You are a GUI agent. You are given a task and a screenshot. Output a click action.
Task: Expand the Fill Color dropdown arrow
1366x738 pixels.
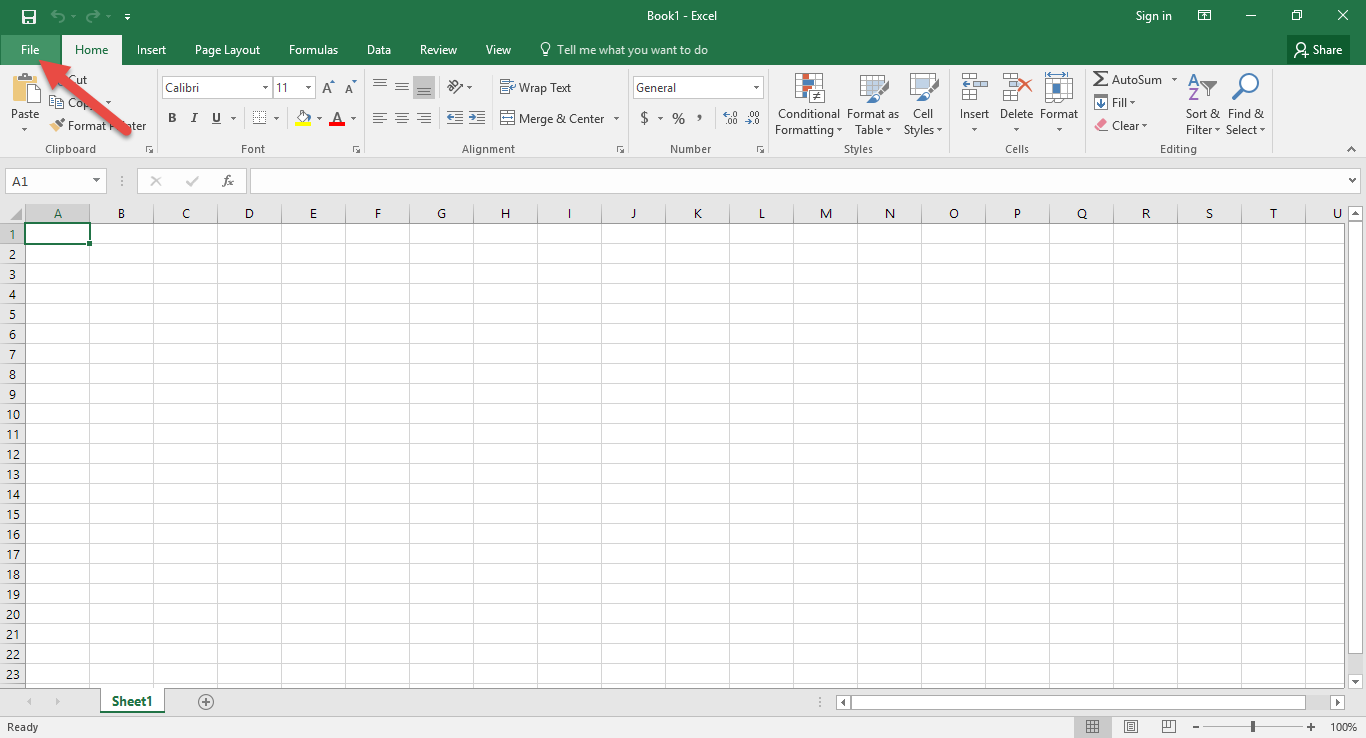click(320, 118)
